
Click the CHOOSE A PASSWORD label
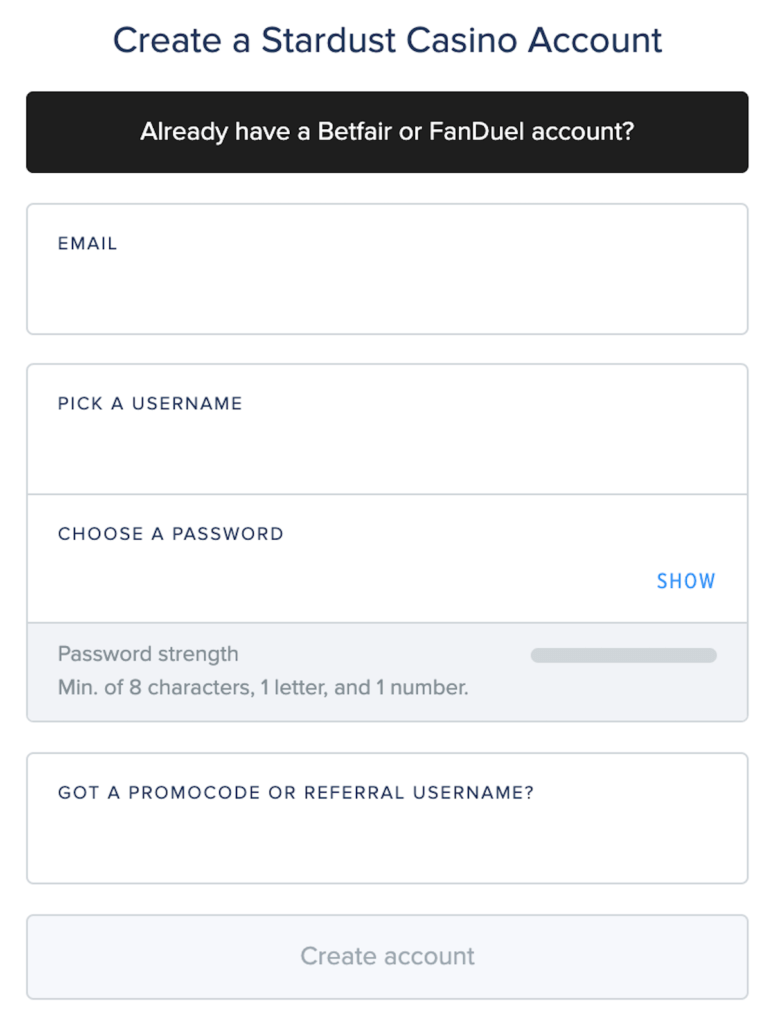(x=171, y=534)
